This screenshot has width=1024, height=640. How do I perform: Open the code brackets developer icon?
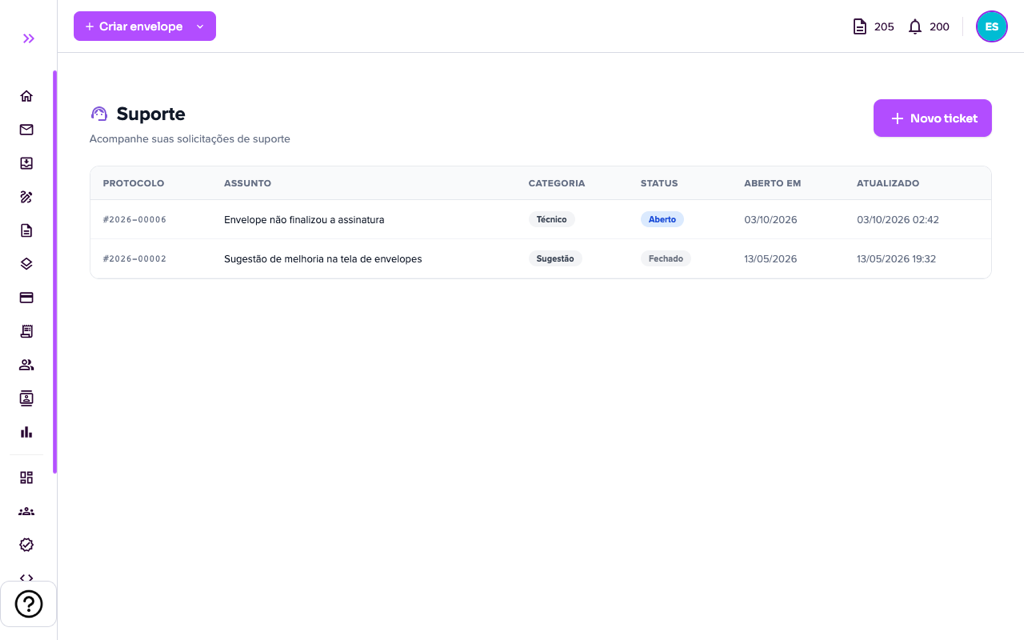26,578
